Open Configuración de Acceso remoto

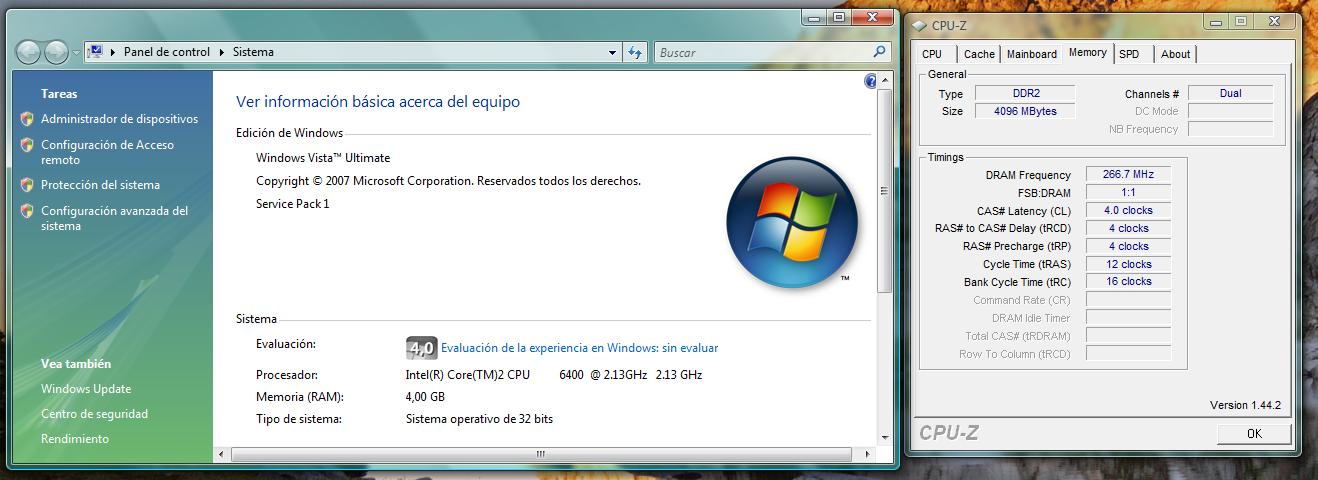[107, 152]
